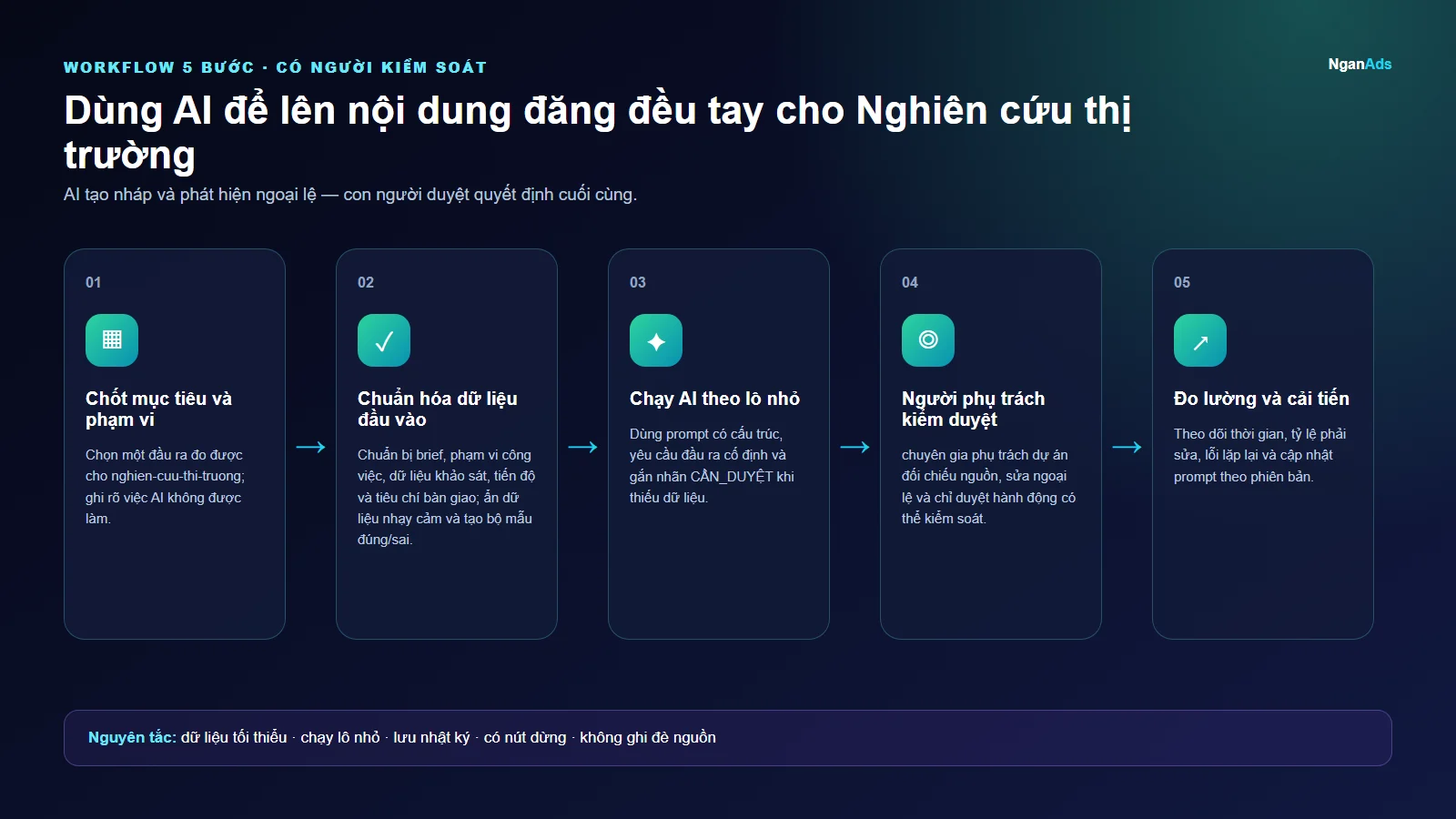Click the step number 01 label
Viewport: 1456px width, 819px height.
pyautogui.click(x=94, y=282)
